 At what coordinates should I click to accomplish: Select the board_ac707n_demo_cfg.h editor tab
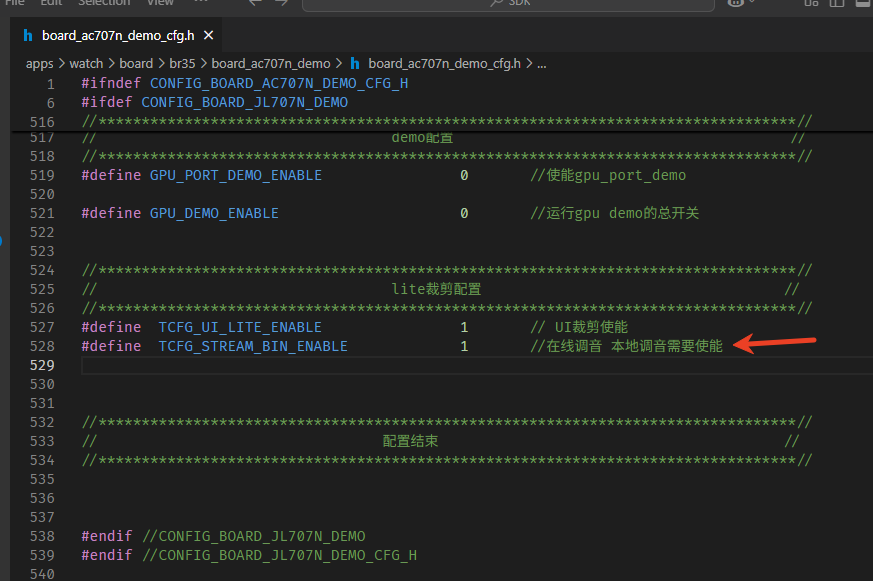click(118, 36)
